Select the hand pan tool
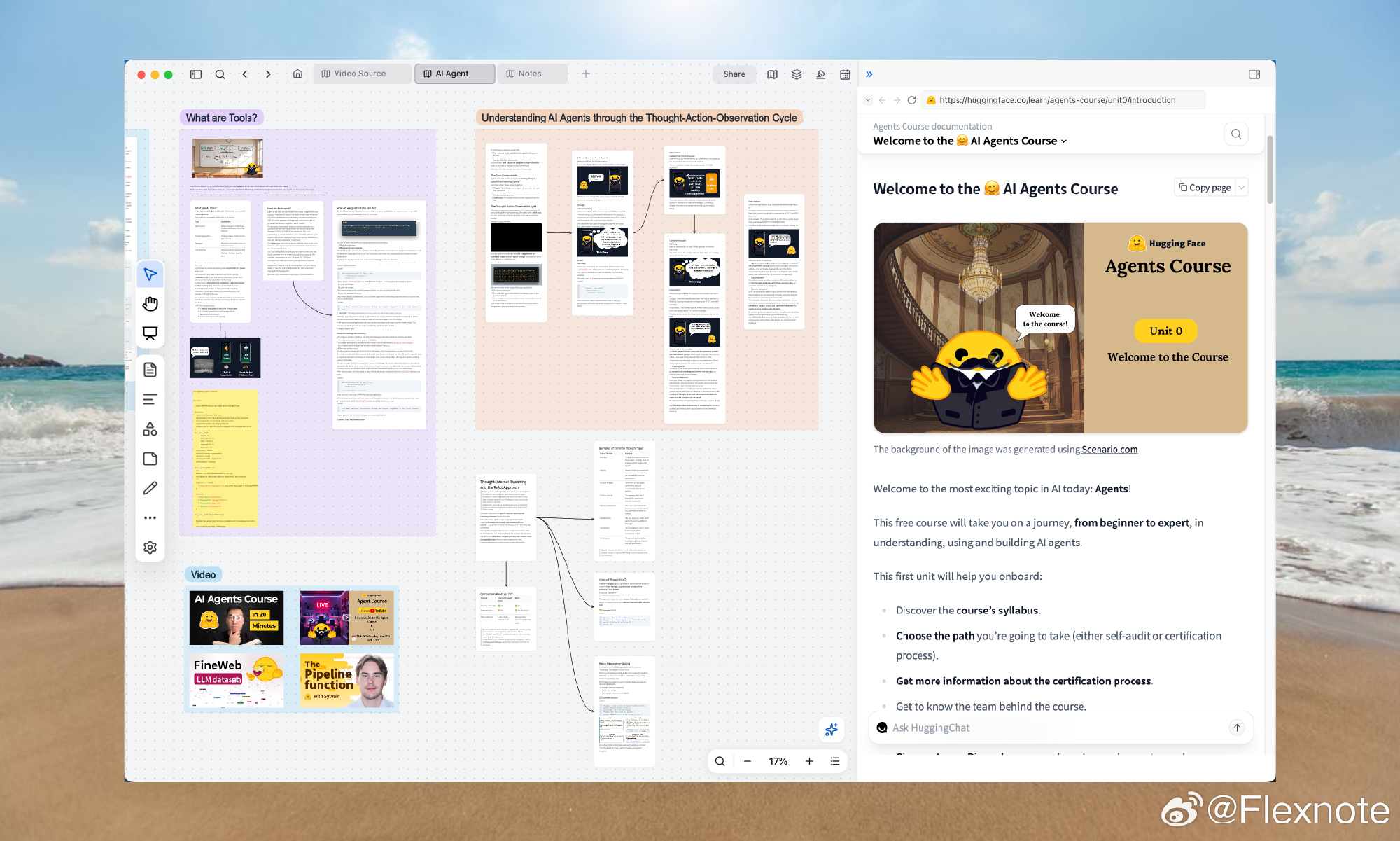 pyautogui.click(x=150, y=303)
